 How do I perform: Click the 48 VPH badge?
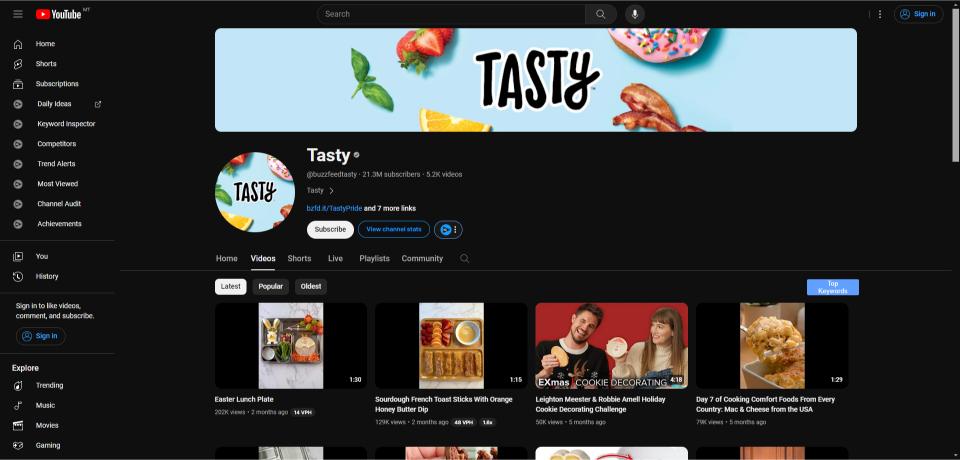click(x=463, y=423)
